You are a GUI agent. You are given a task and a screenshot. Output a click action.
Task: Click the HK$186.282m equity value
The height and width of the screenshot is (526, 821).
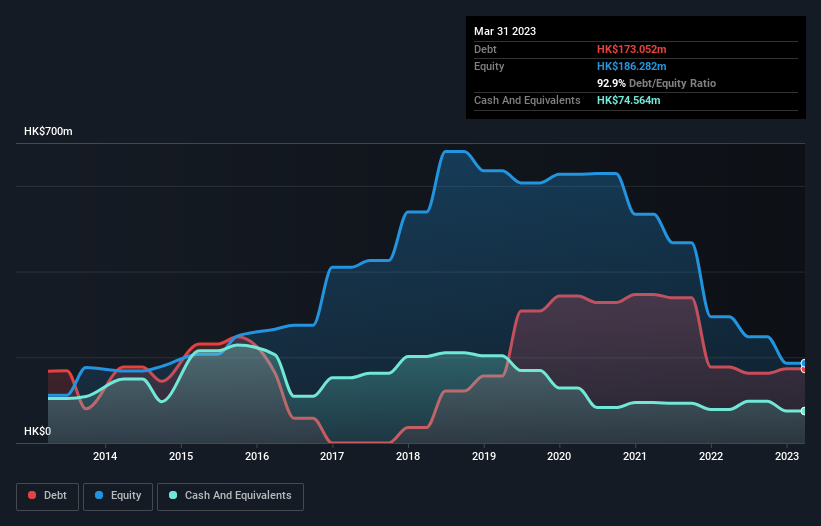point(631,66)
